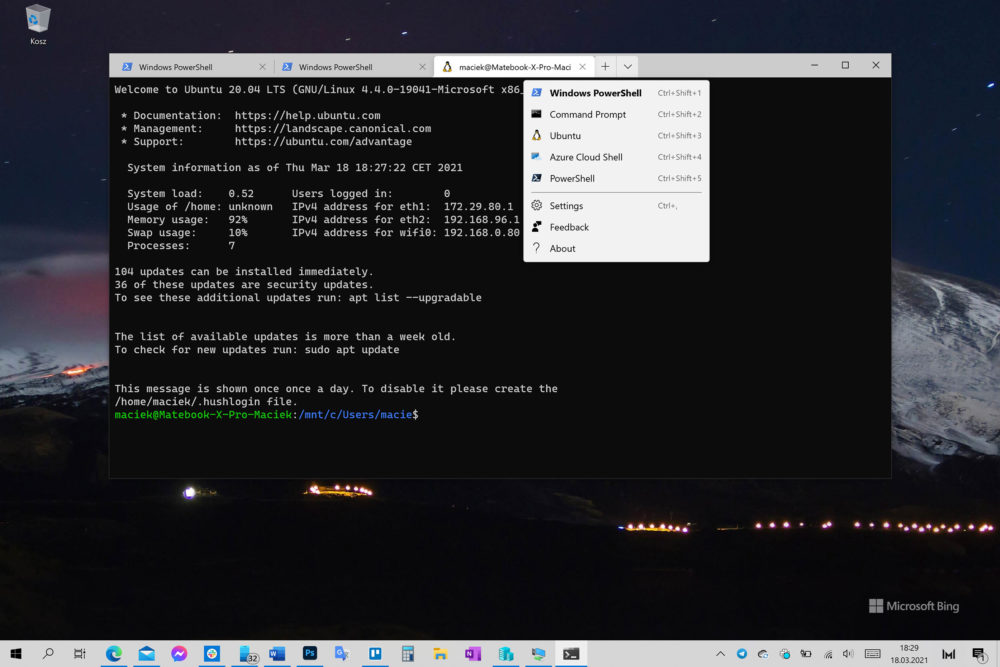The image size is (1000, 667).
Task: Open the clock showing 18:29
Action: pos(909,654)
